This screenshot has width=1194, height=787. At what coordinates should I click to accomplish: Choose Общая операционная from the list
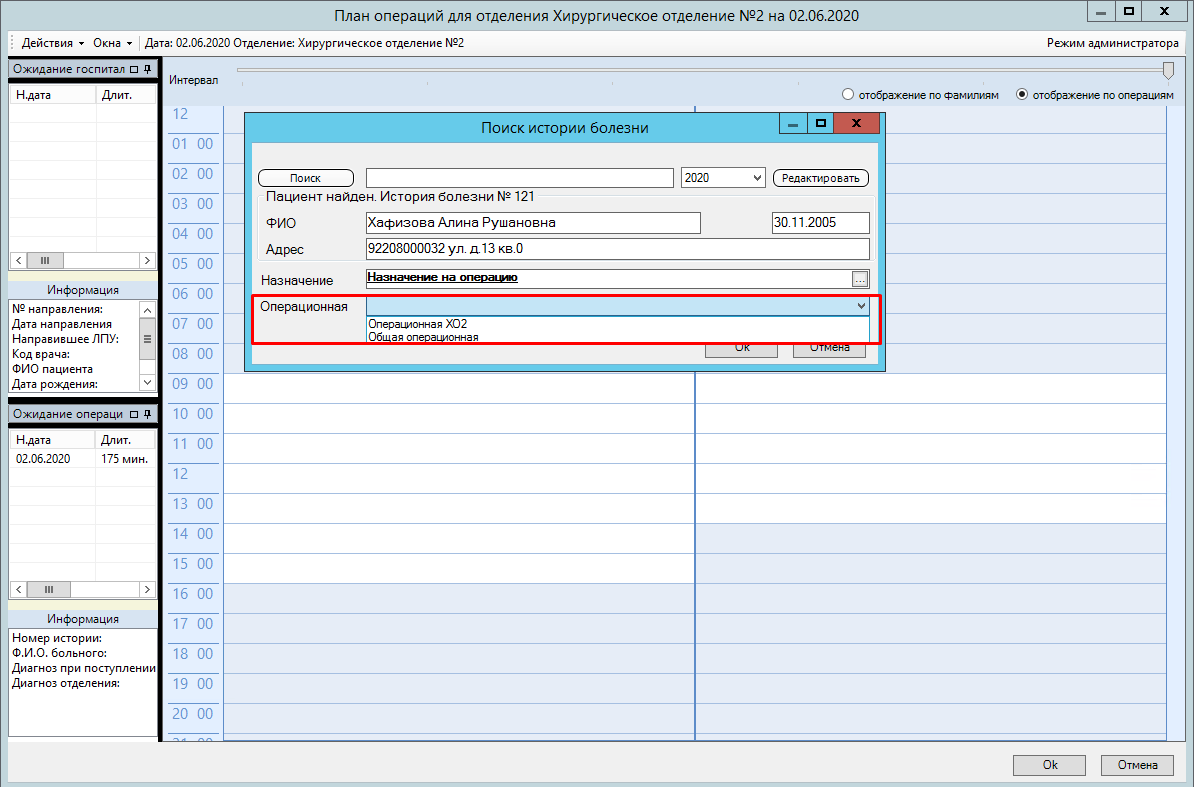point(618,337)
